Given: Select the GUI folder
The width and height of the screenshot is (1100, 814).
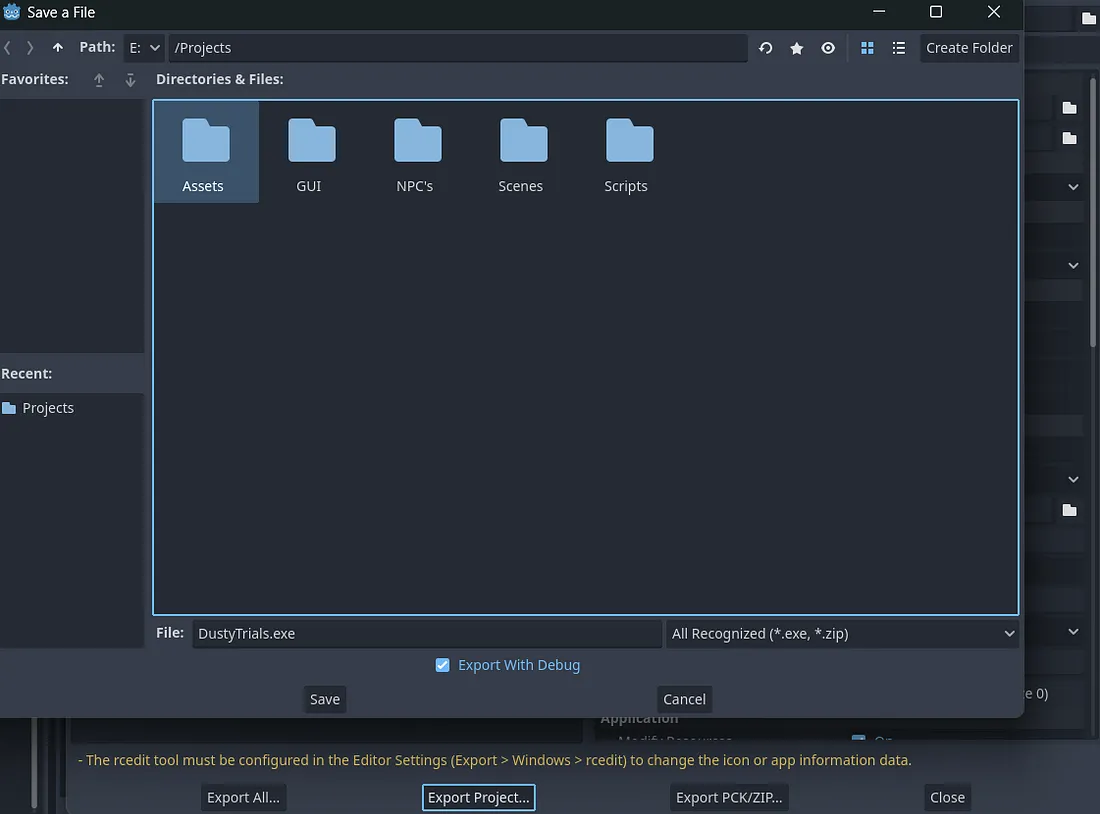Looking at the screenshot, I should click(311, 152).
